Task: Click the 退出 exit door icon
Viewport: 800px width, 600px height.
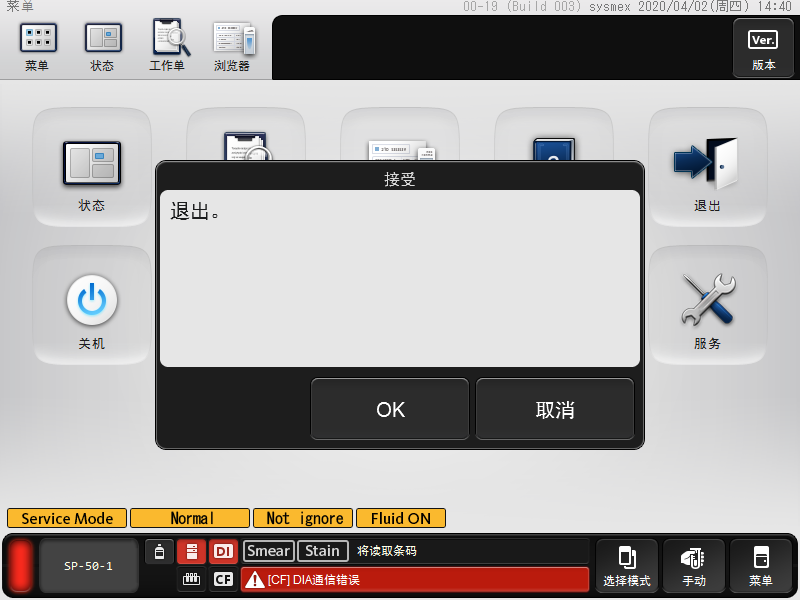Action: (x=707, y=168)
